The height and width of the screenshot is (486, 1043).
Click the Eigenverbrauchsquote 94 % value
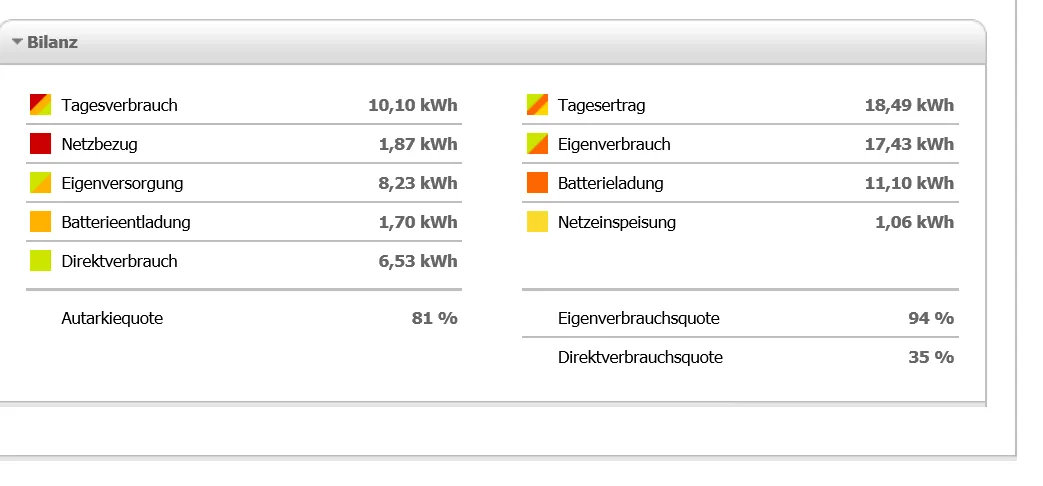coord(931,318)
